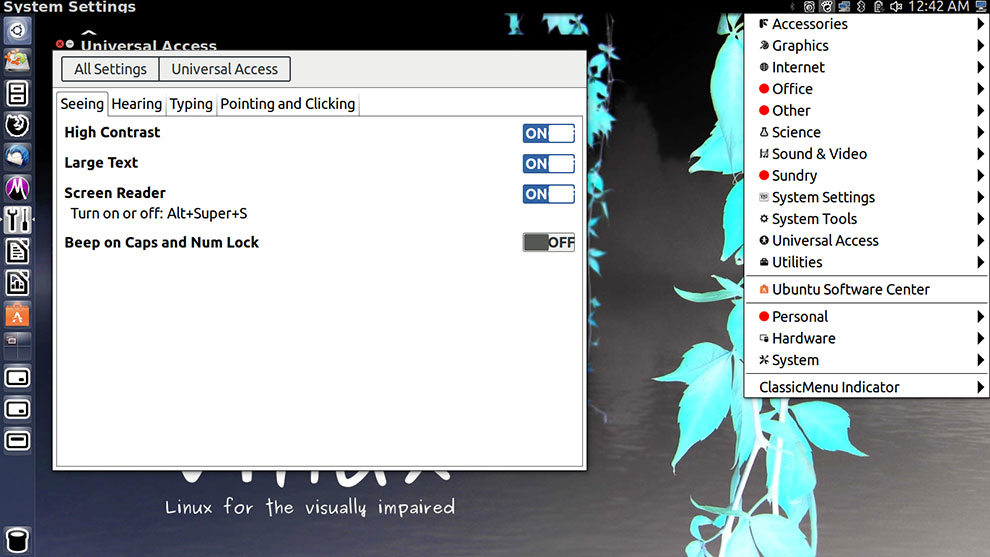Expand the ClassicMenu Indicator submenu arrow

point(980,387)
